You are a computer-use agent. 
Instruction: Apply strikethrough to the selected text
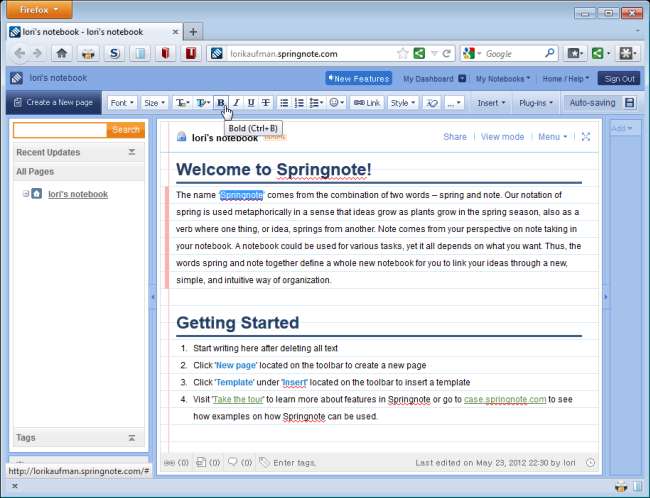(x=265, y=102)
